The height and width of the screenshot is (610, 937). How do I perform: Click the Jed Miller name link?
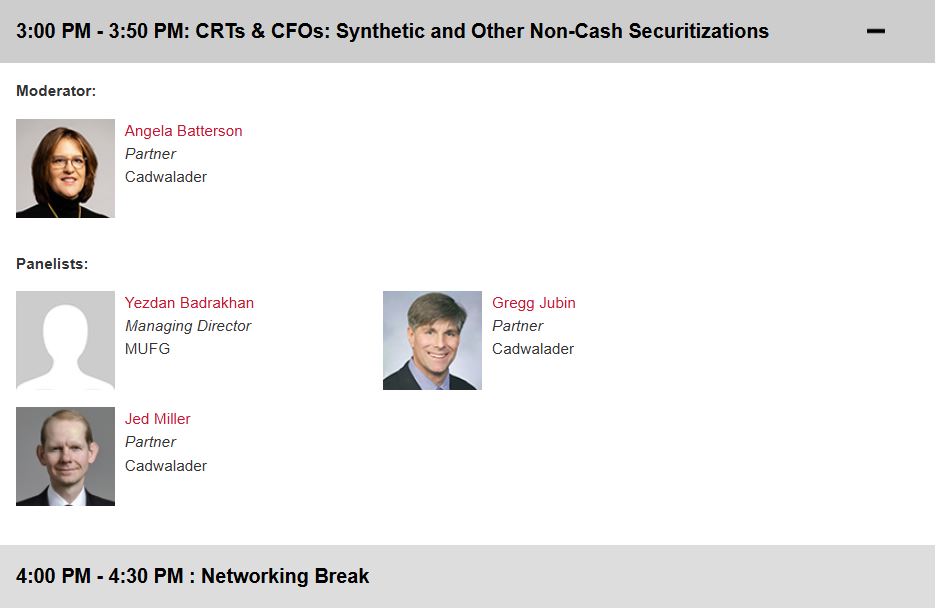click(157, 419)
